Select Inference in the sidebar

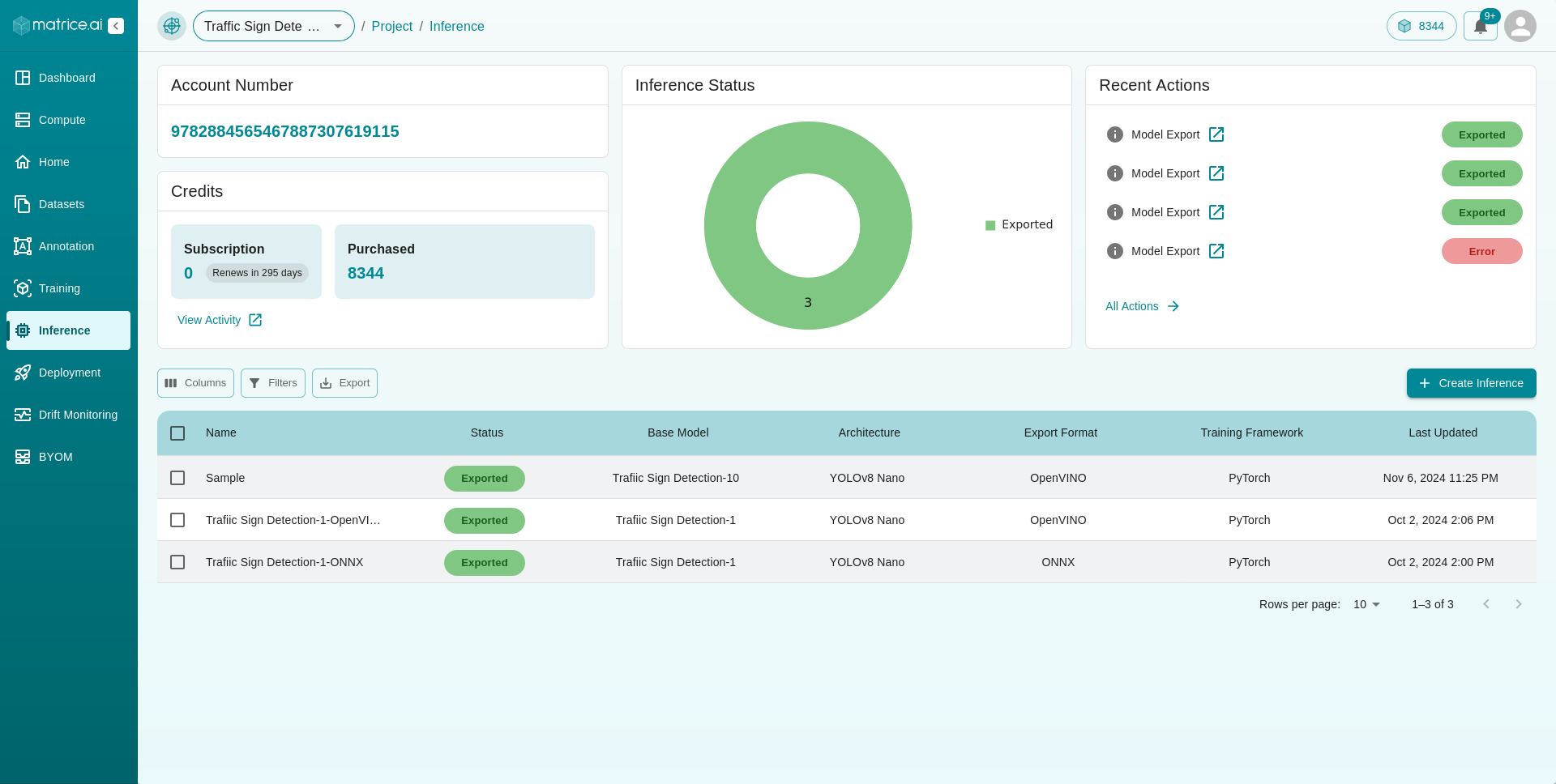pos(68,330)
